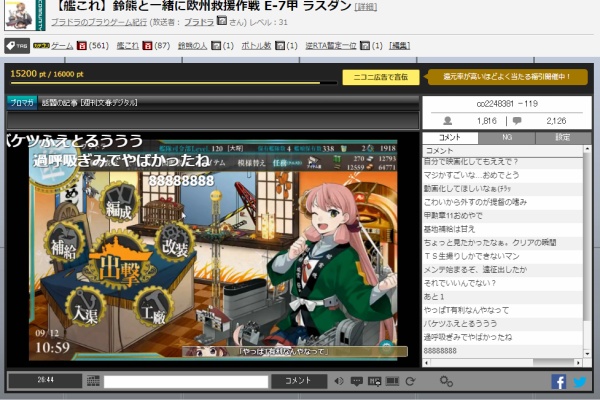Open the 話題の記事 週刊文春デジタル headline
600x400 pixels.
(89, 103)
